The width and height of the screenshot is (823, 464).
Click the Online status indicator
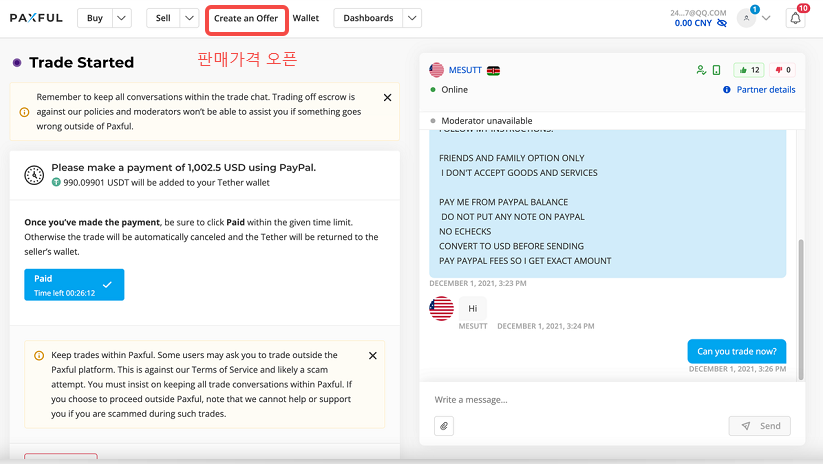449,90
